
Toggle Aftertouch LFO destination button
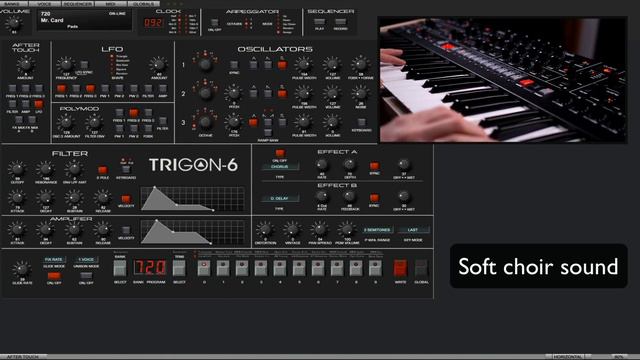pyautogui.click(x=39, y=104)
